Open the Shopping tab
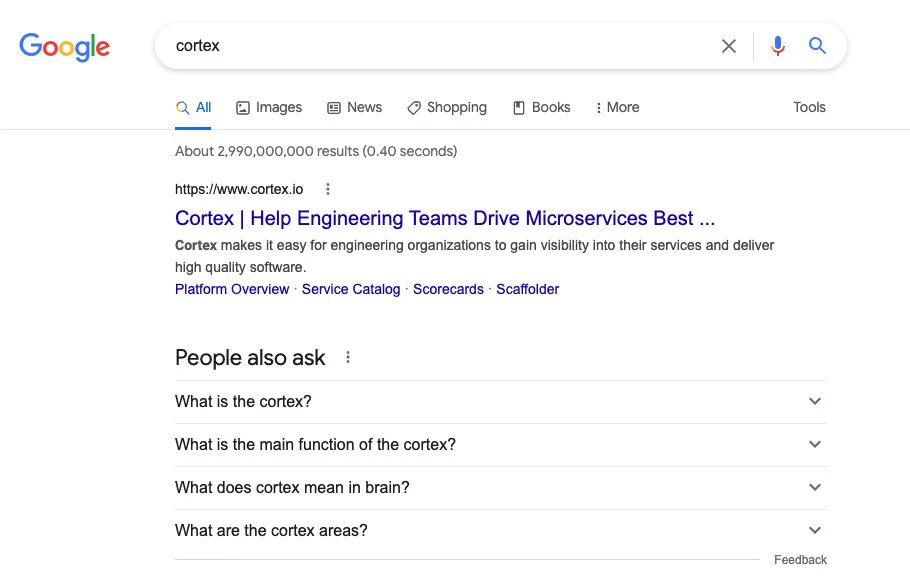Image resolution: width=910 pixels, height=588 pixels. pos(447,107)
